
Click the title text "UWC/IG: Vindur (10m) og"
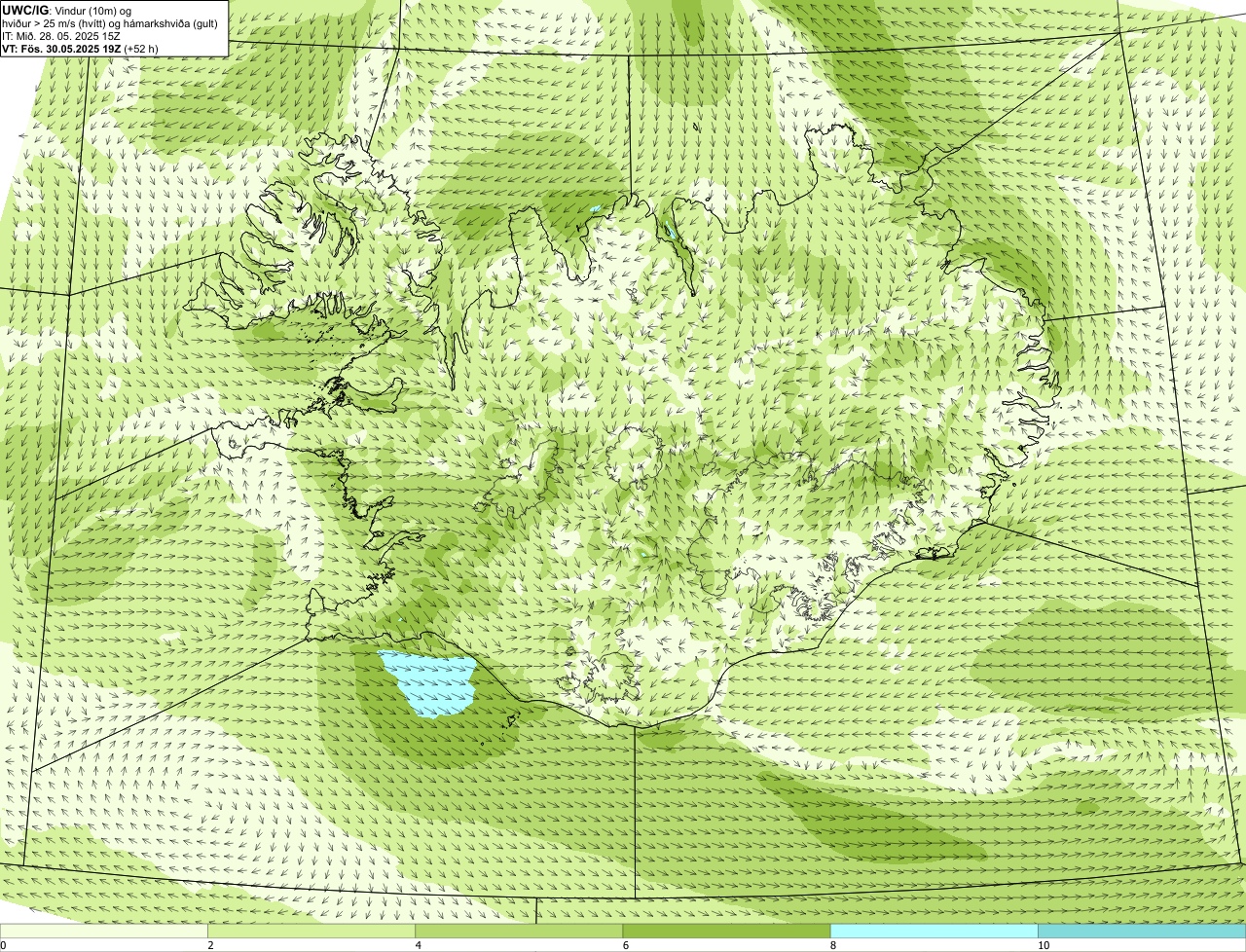[67, 10]
